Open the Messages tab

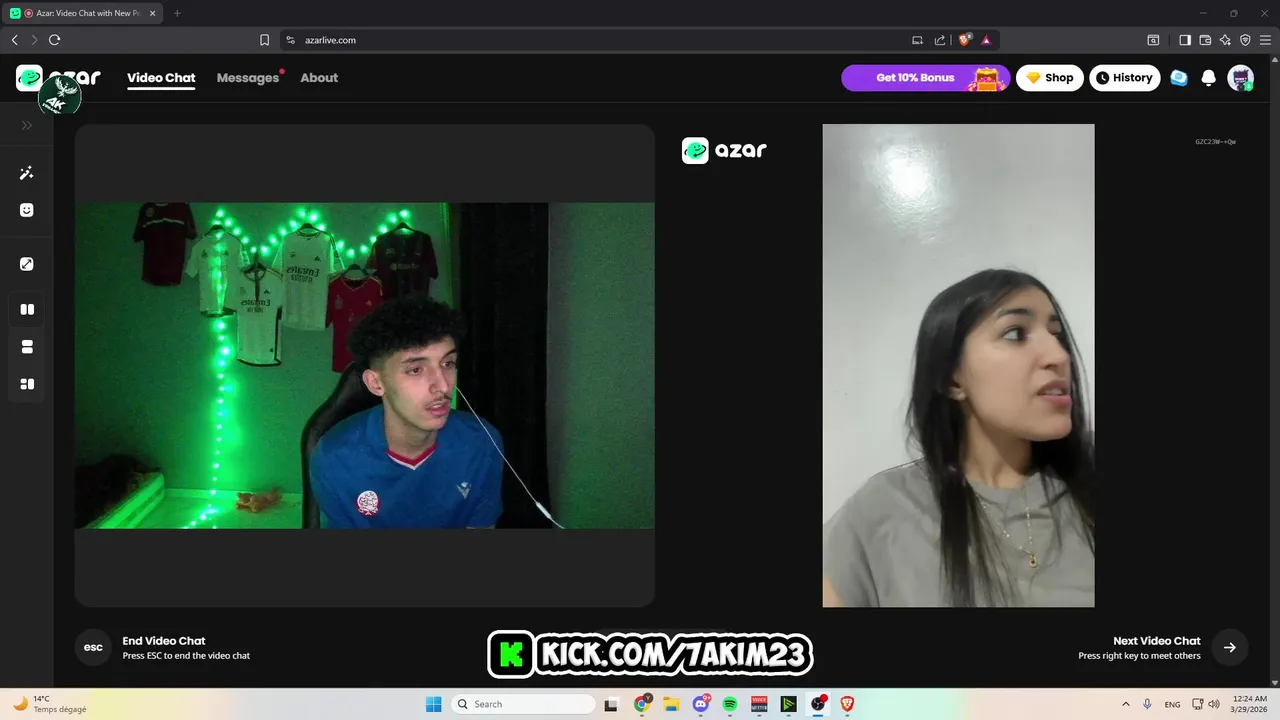pos(248,78)
